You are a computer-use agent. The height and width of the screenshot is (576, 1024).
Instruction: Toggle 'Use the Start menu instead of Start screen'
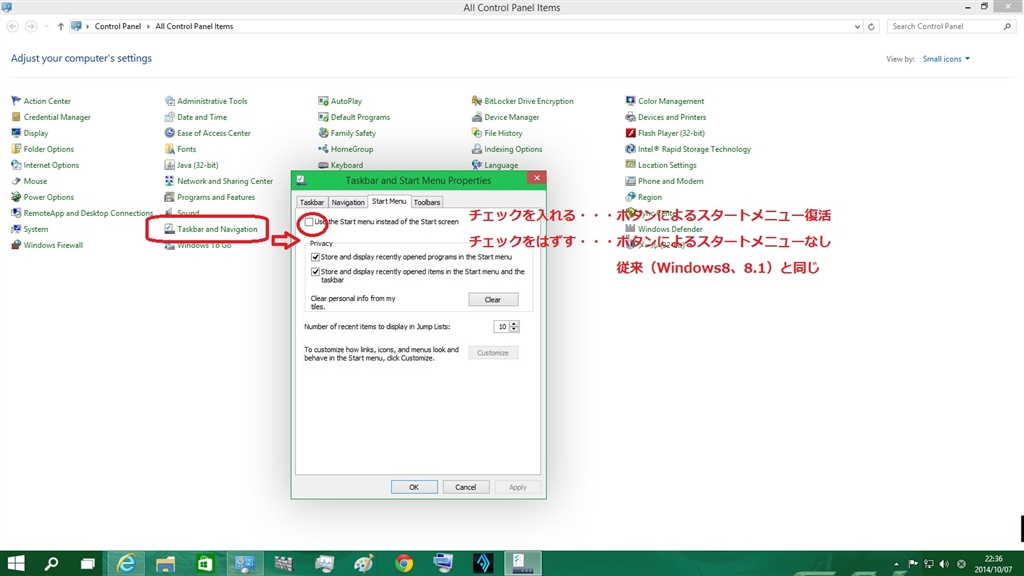[309, 222]
